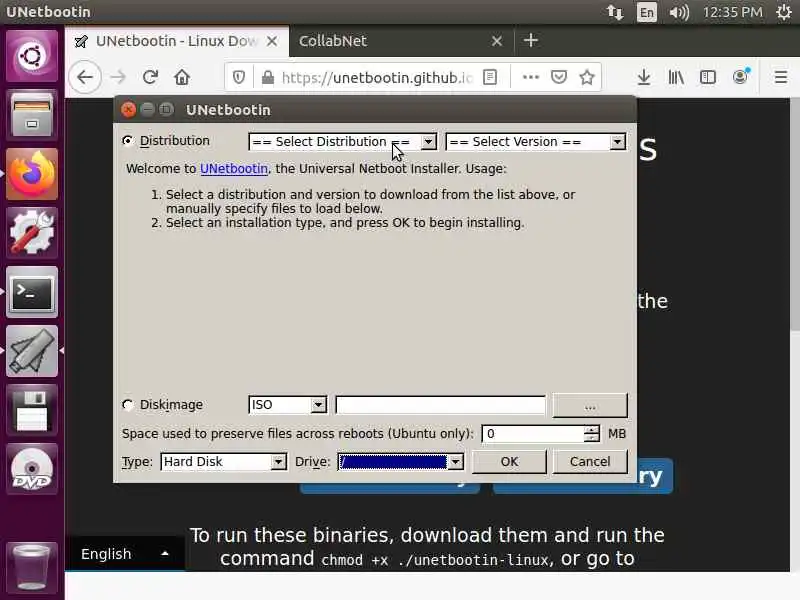Close the CollabNet tab
The height and width of the screenshot is (600, 800).
(x=496, y=41)
